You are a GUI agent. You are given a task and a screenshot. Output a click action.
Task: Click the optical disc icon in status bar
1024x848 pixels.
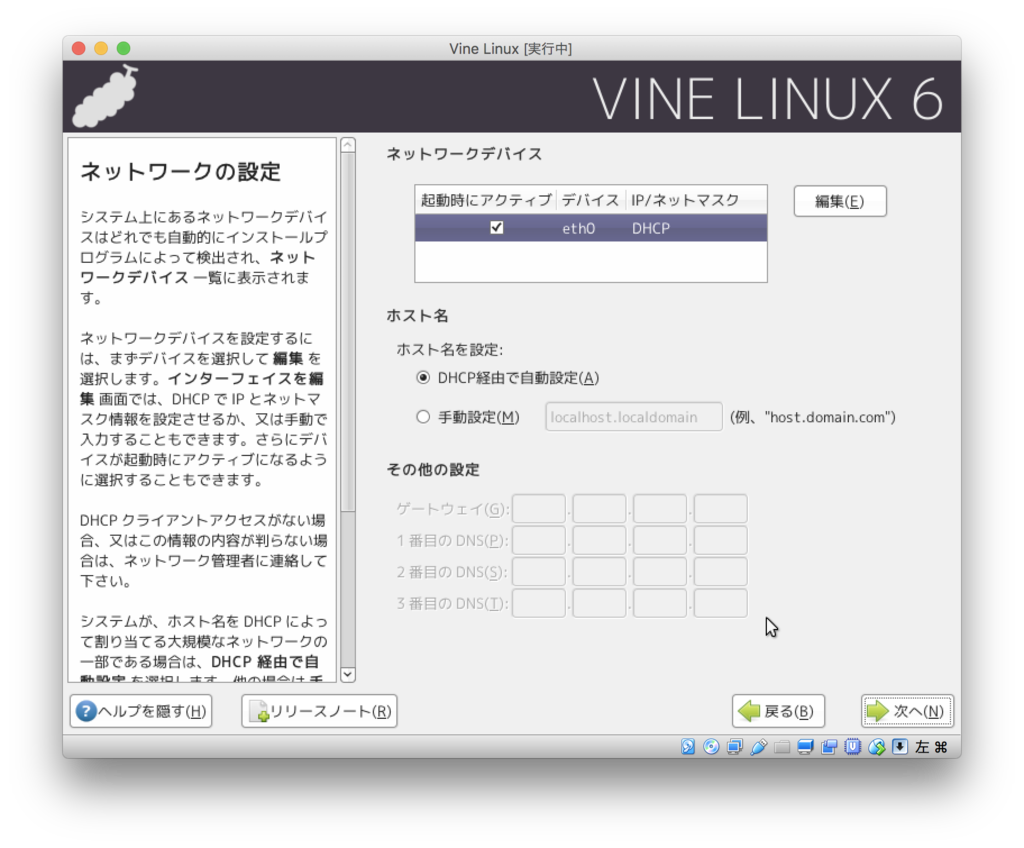[711, 747]
